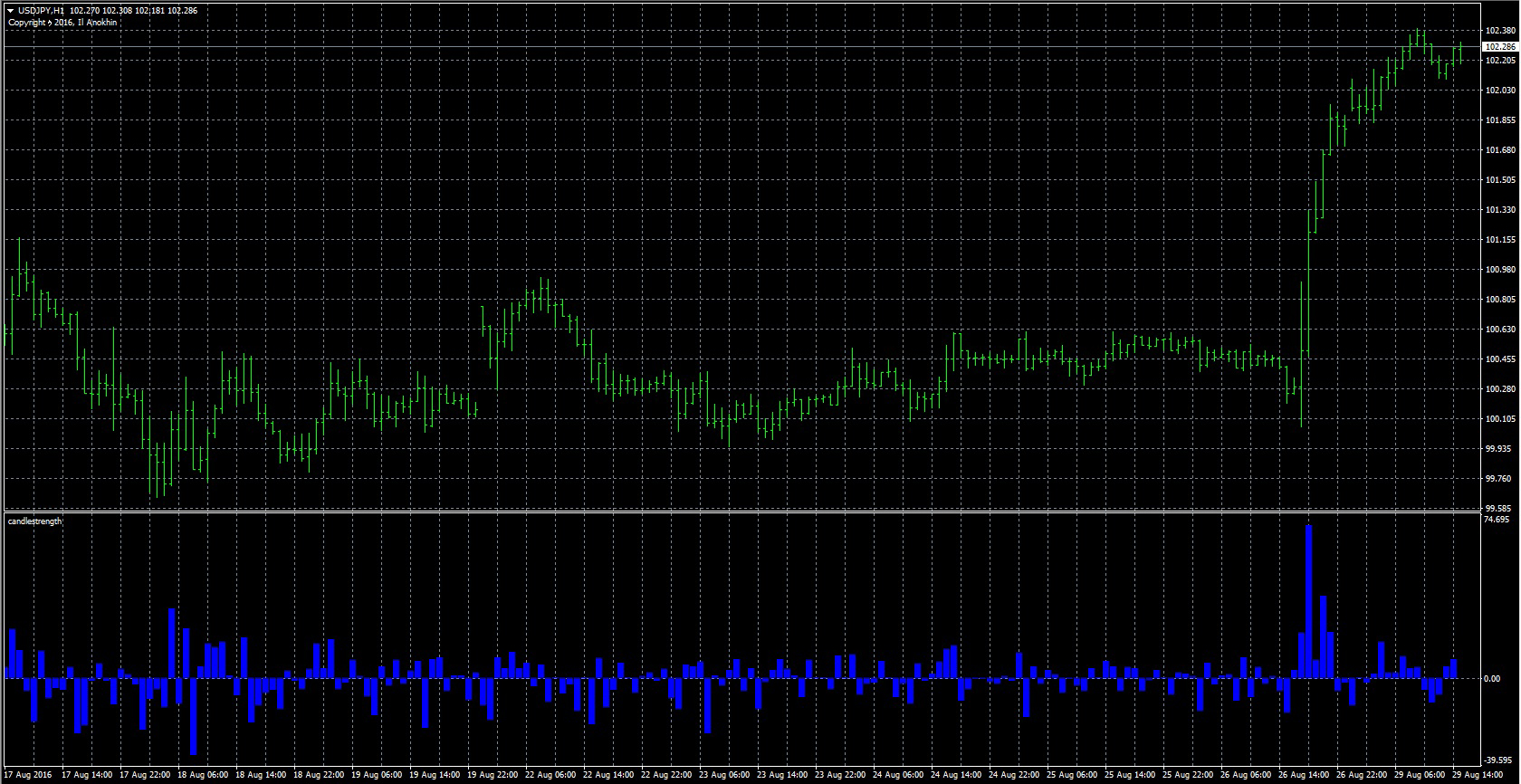The image size is (1521, 784).
Task: Click the chart menu triangle beside USDJPY,H1
Action: point(9,11)
